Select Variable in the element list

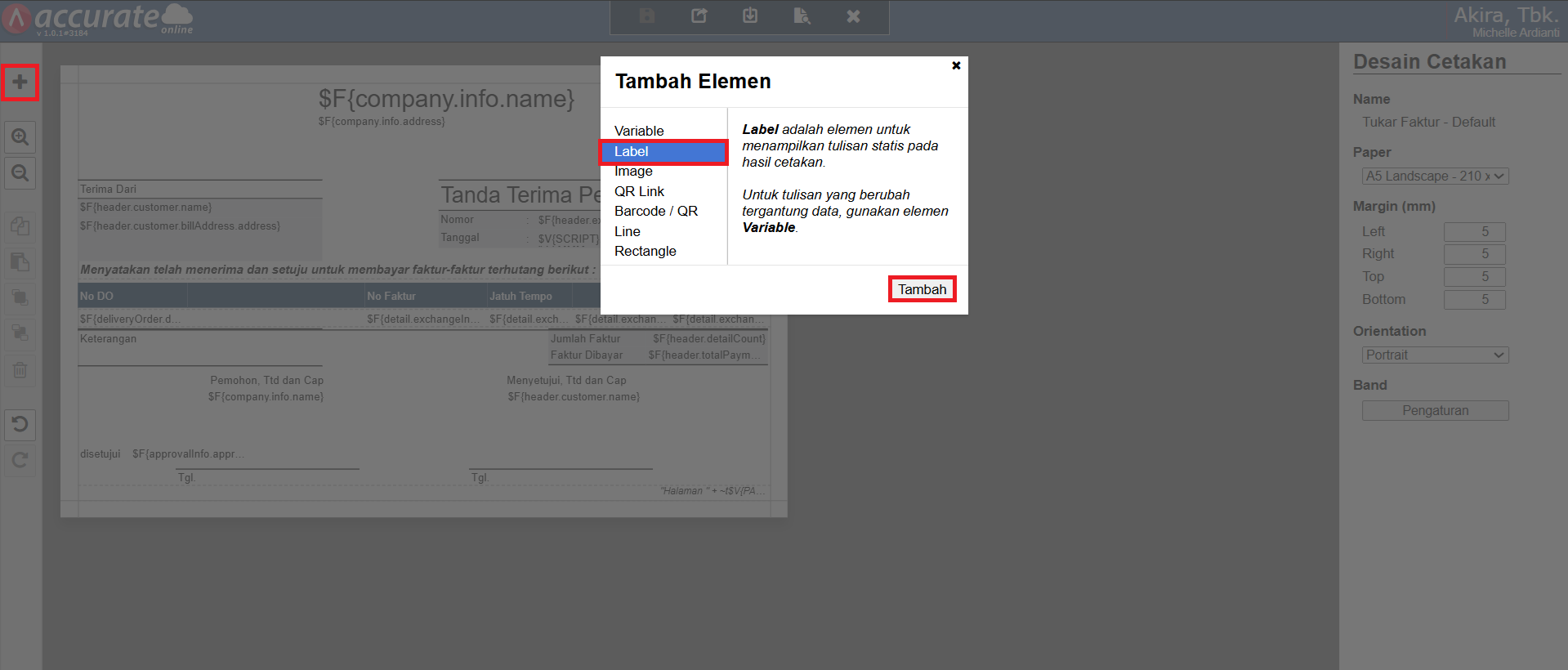(x=639, y=131)
